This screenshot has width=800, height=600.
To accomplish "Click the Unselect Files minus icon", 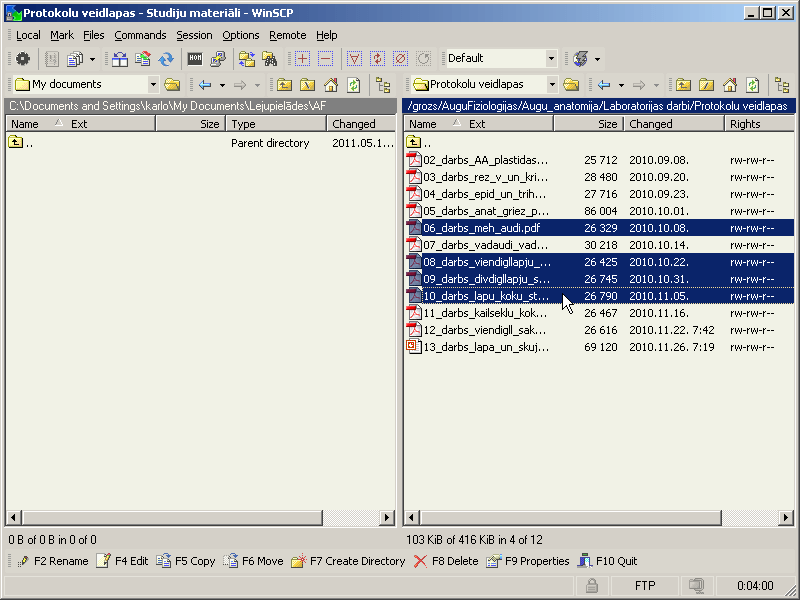I will click(325, 59).
